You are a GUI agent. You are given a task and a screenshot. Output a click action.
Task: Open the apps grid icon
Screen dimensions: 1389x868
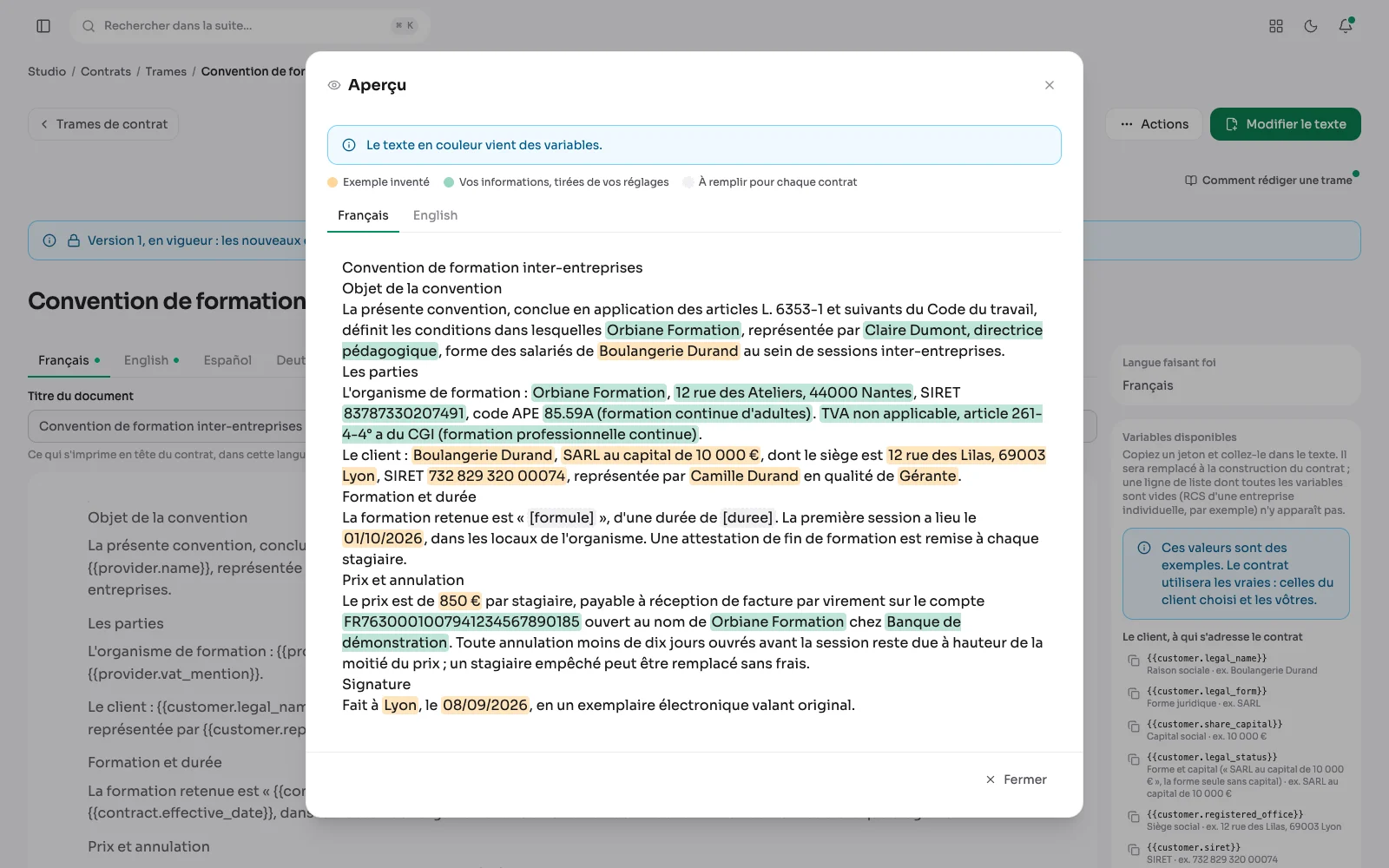click(1276, 26)
